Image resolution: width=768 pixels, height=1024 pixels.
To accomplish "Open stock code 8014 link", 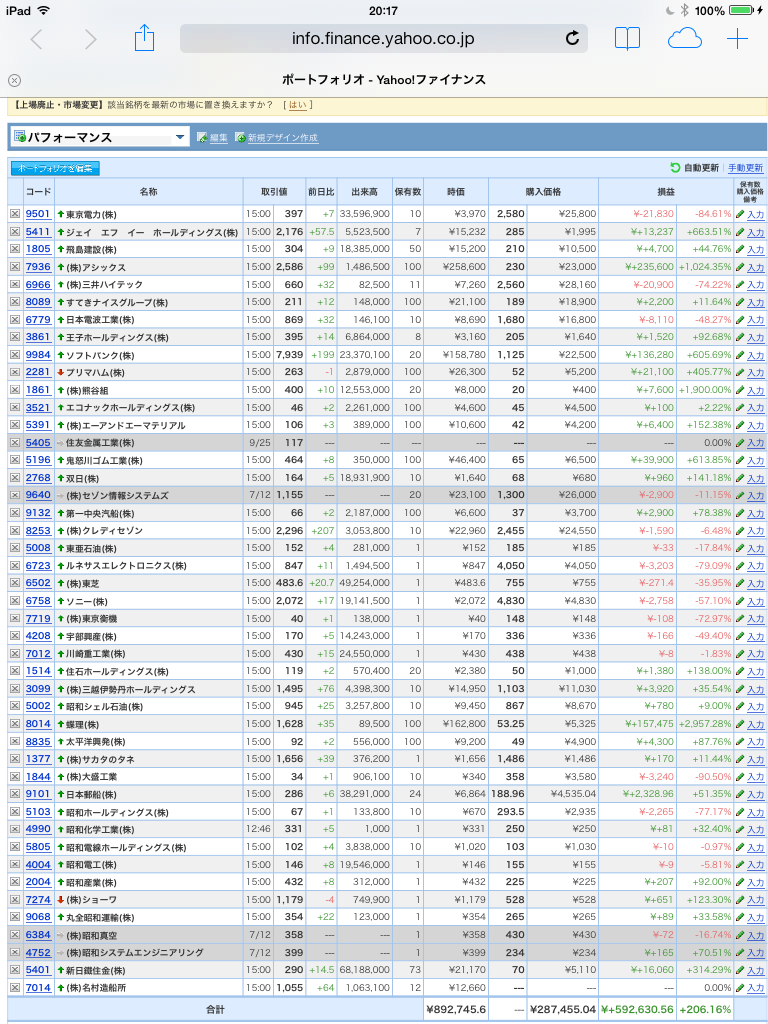I will [x=38, y=724].
